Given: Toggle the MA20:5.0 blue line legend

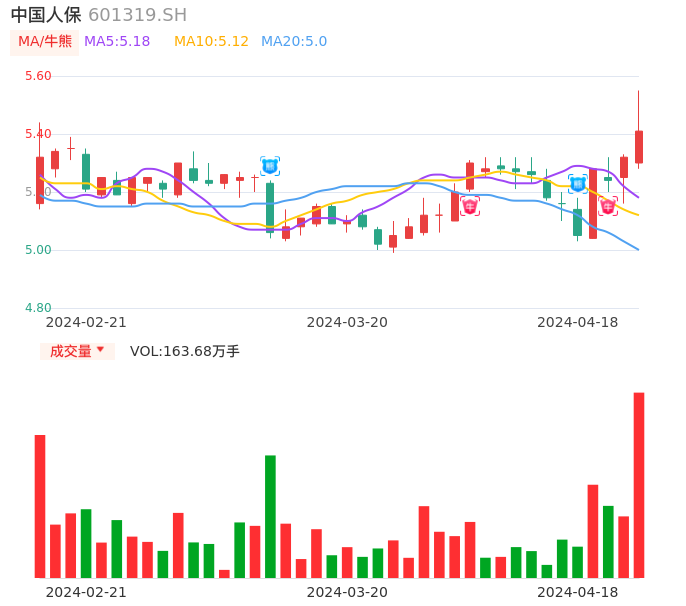Looking at the screenshot, I should [294, 42].
